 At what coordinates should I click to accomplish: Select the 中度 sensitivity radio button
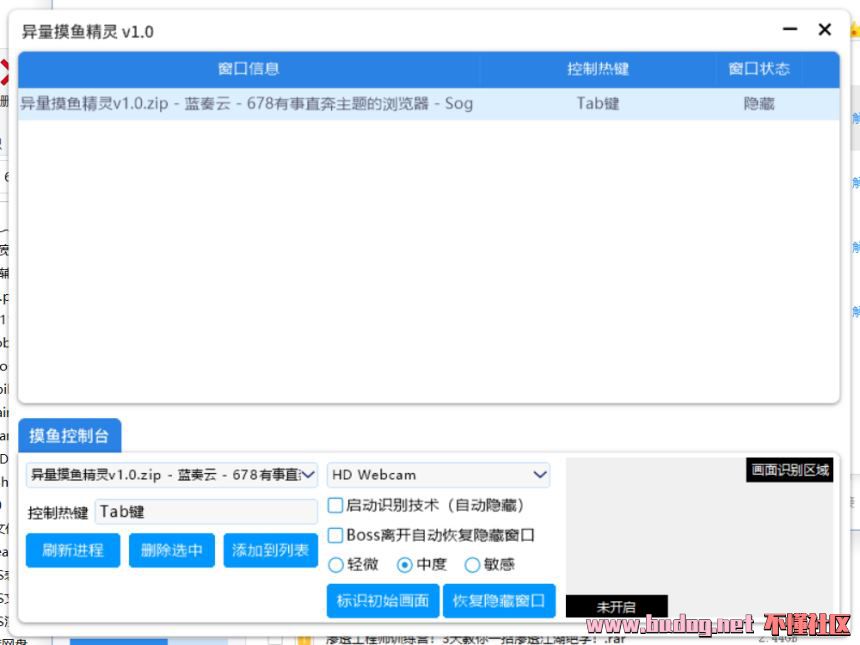(x=405, y=565)
